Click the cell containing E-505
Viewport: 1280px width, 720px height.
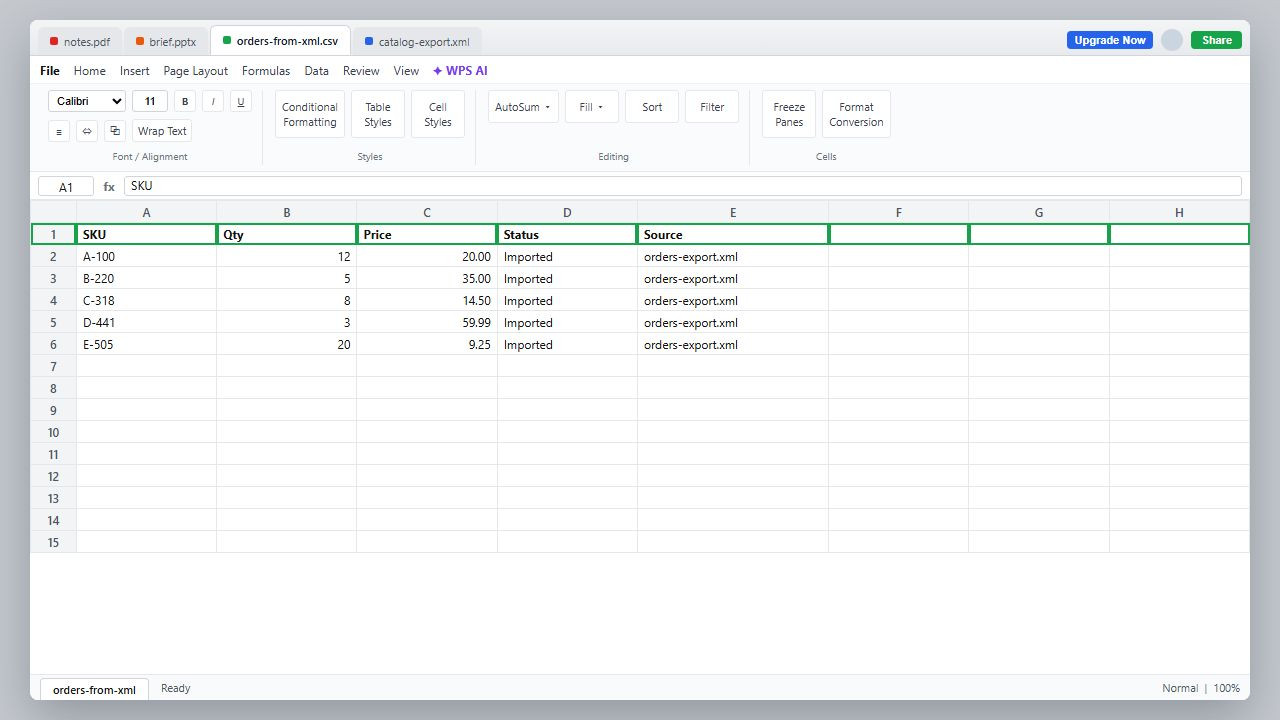(146, 345)
